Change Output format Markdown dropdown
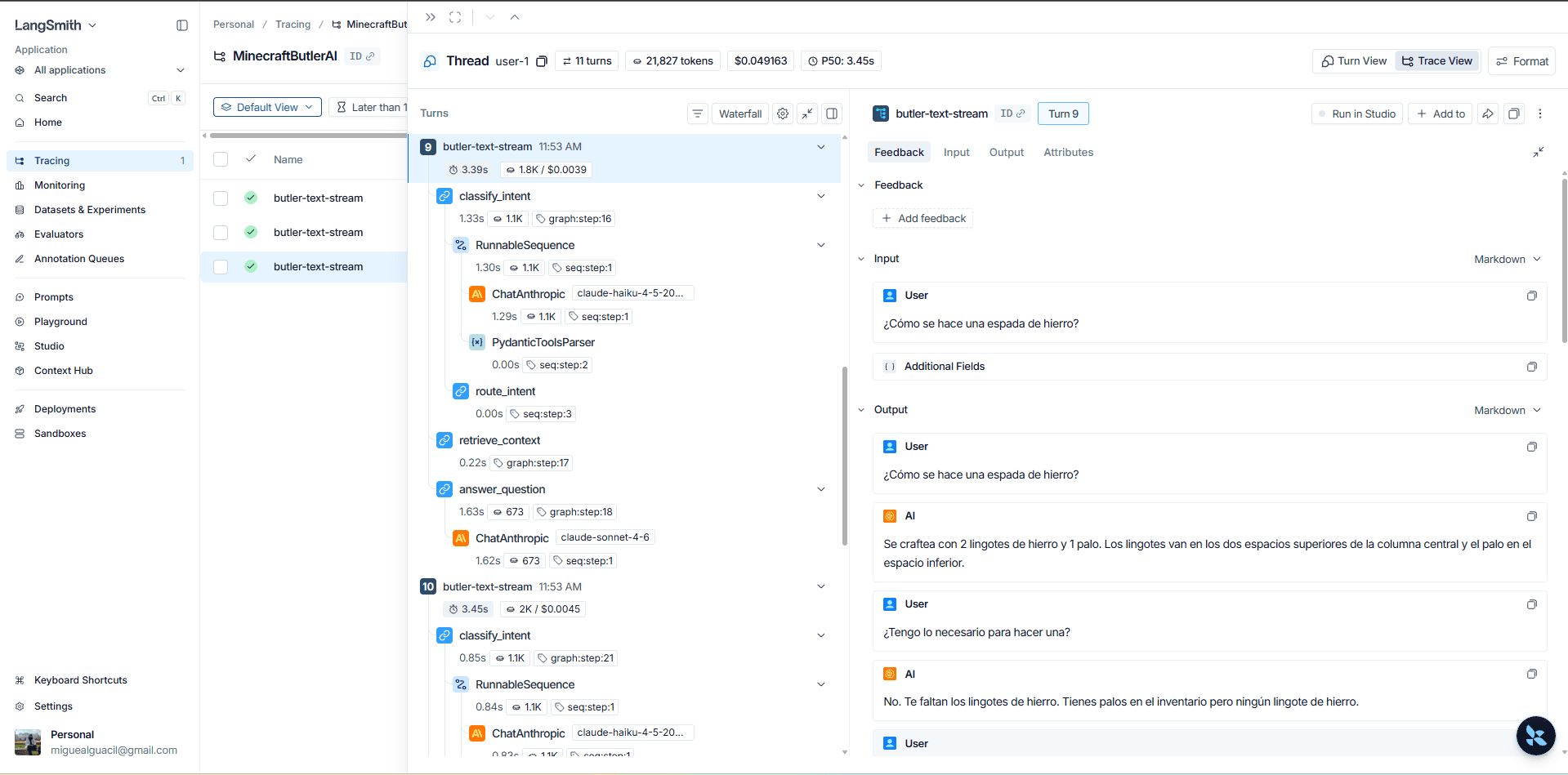This screenshot has width=1568, height=775. pyautogui.click(x=1508, y=410)
